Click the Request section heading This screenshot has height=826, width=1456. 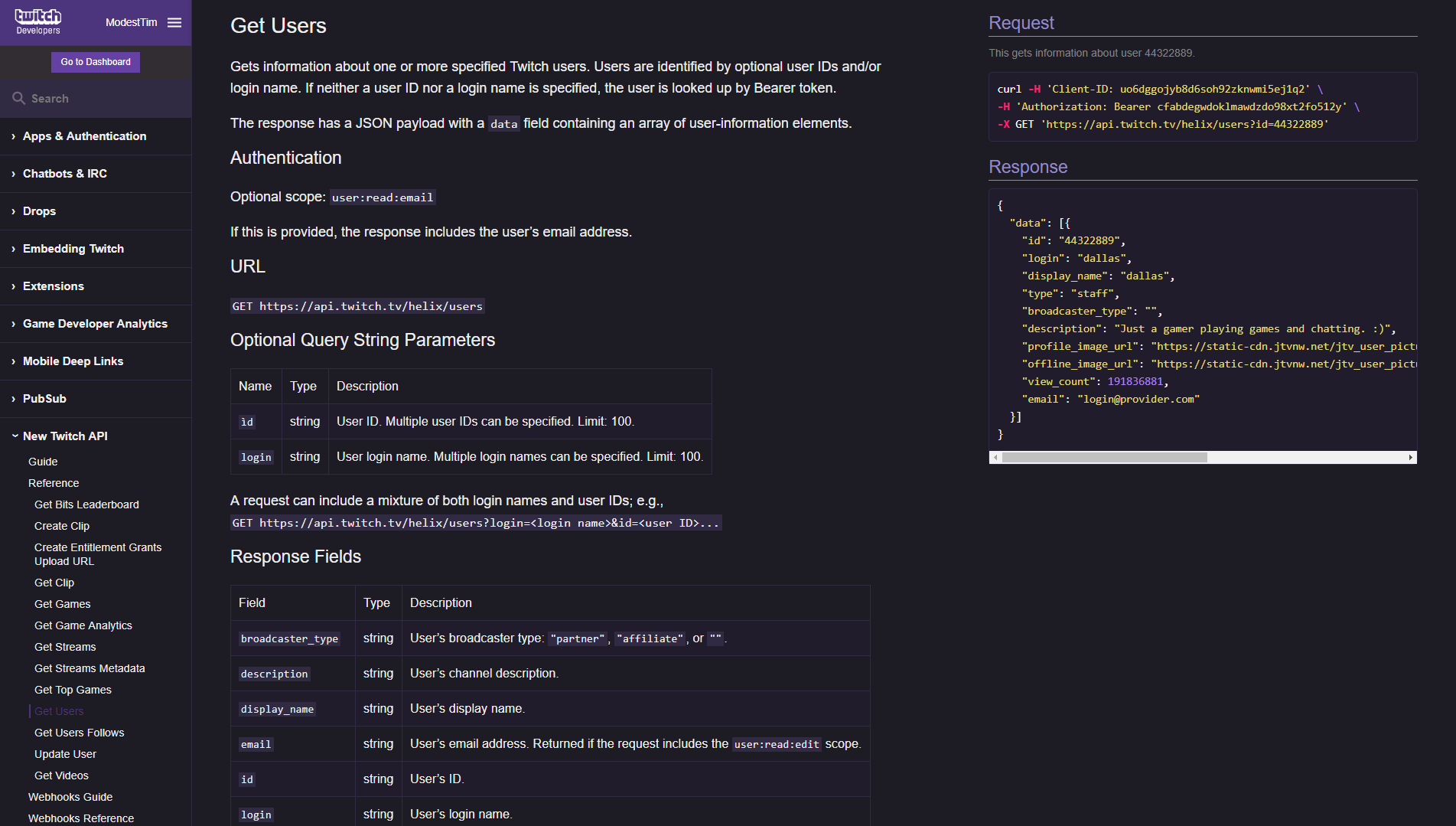click(x=1021, y=23)
